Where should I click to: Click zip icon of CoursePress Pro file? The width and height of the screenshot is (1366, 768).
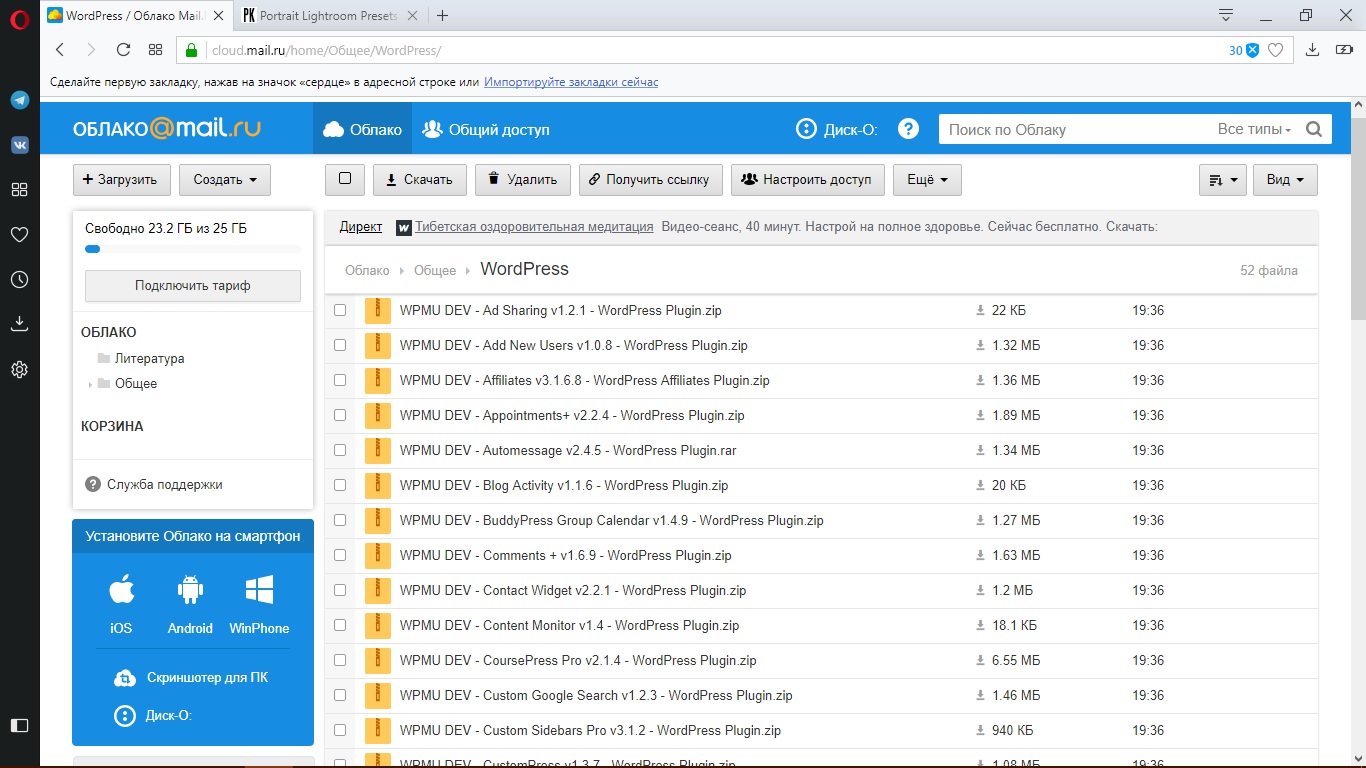coord(377,660)
